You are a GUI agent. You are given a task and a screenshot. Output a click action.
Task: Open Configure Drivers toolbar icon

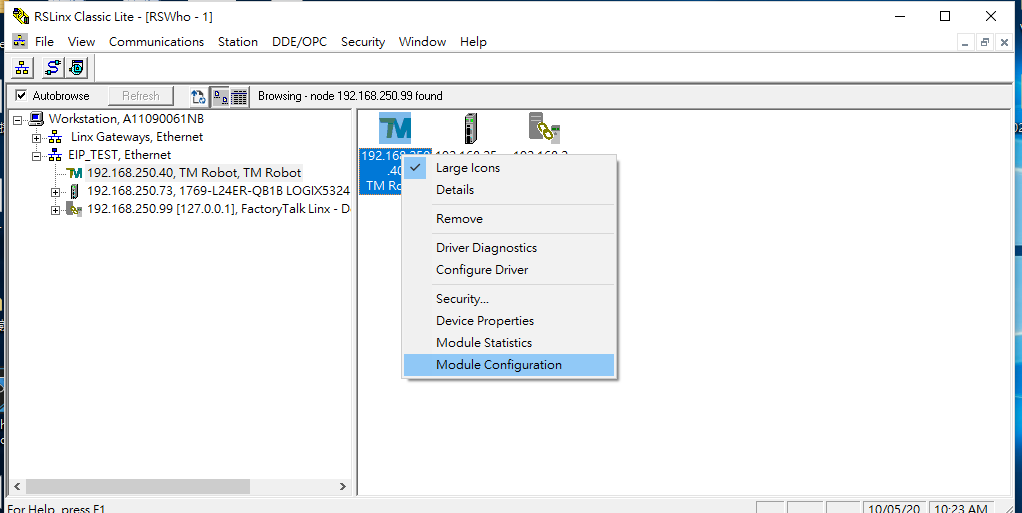52,67
